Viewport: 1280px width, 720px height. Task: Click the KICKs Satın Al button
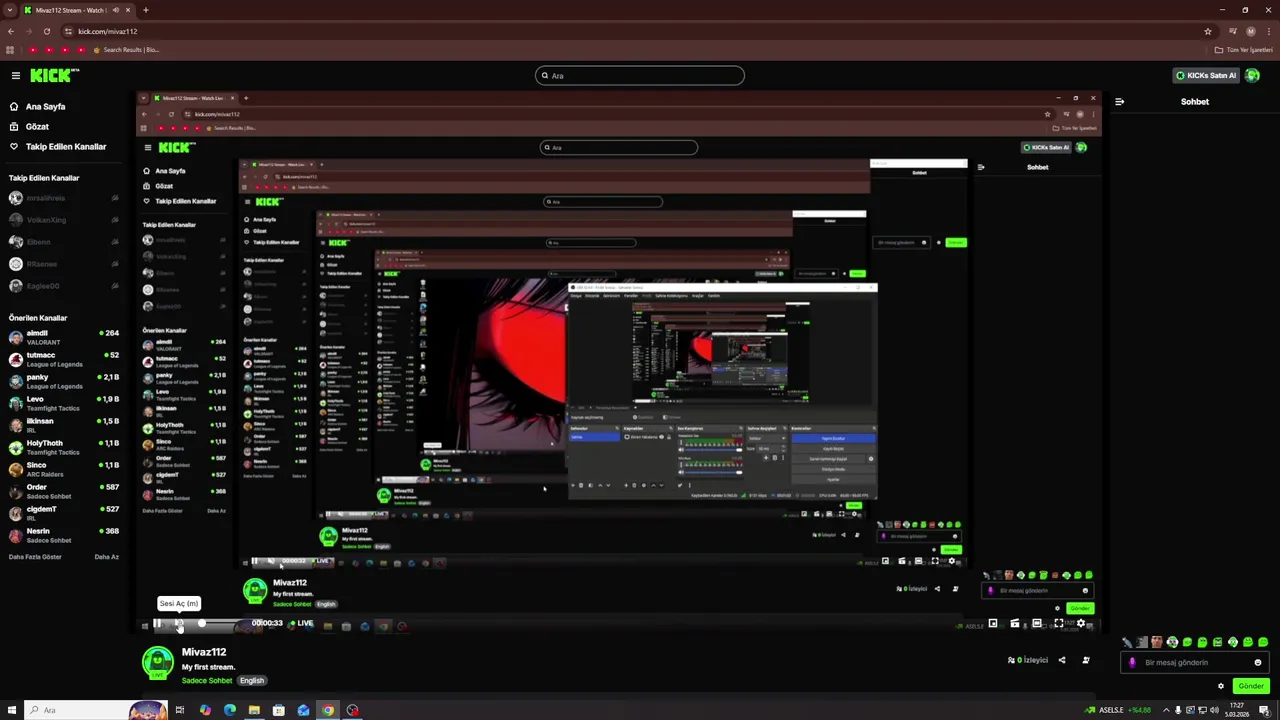click(1206, 75)
